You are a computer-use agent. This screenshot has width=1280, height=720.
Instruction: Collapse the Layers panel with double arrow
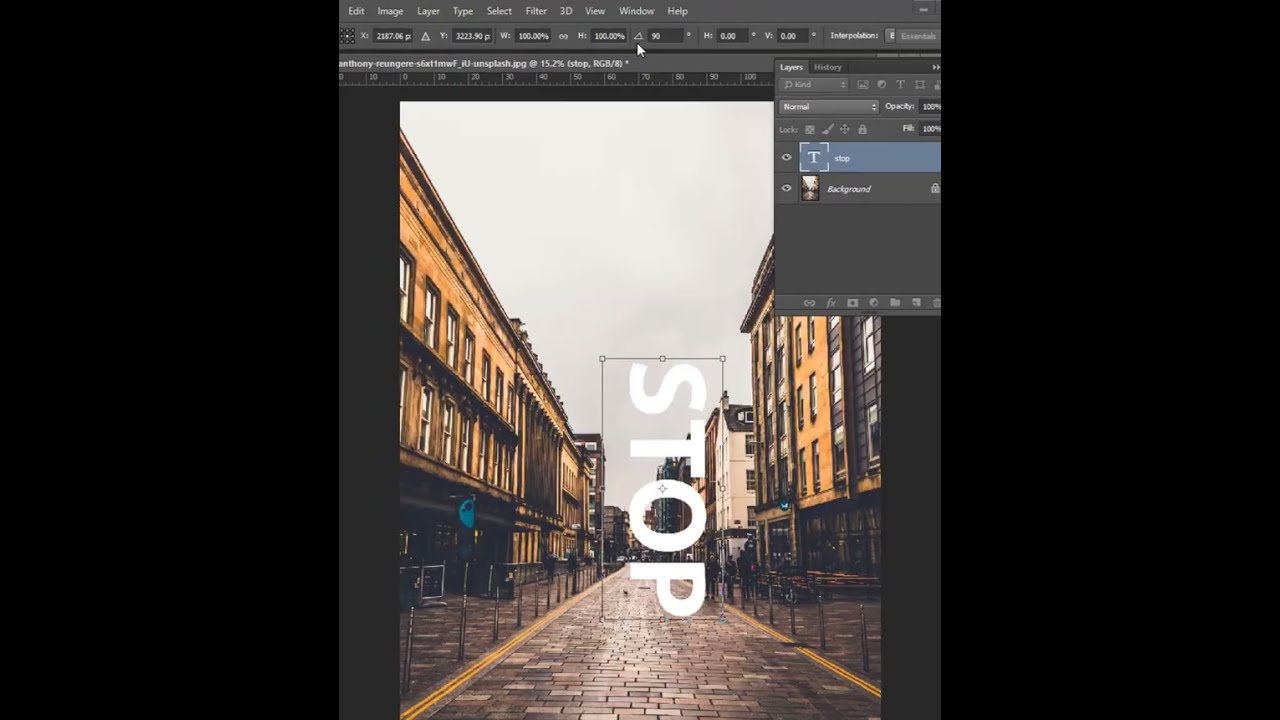[x=936, y=67]
